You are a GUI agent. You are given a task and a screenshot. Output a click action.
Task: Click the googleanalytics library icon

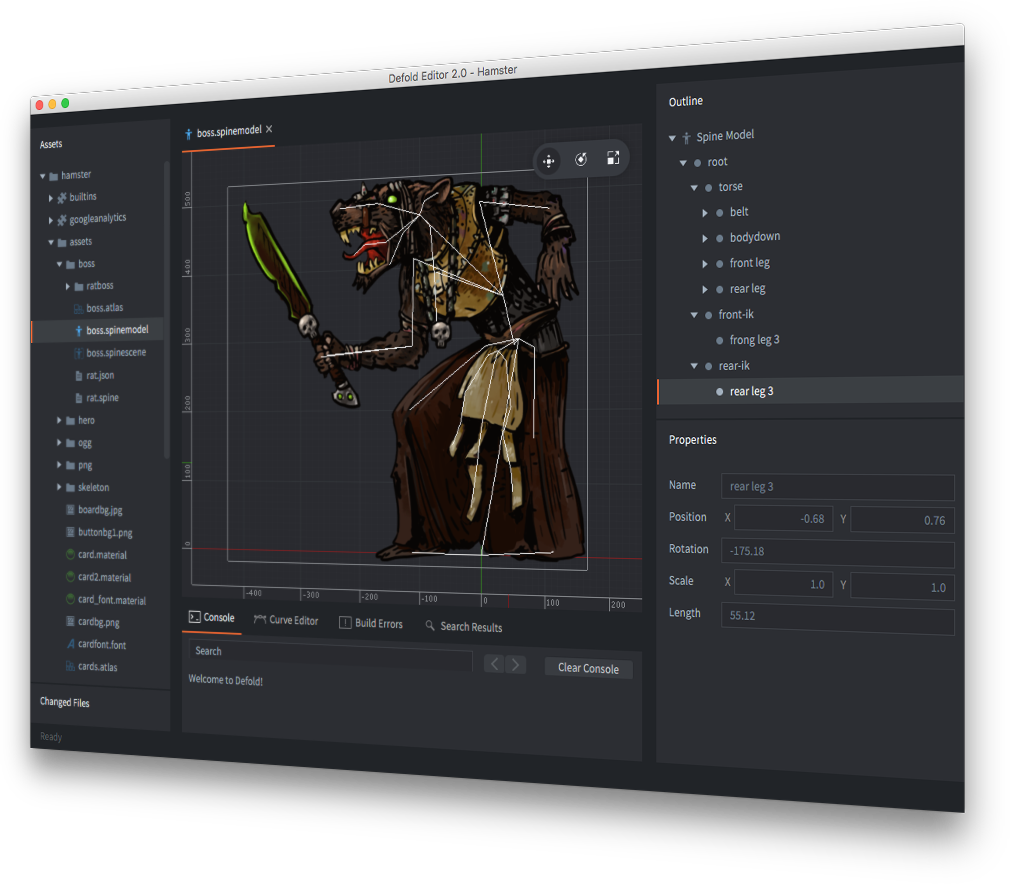[62, 220]
